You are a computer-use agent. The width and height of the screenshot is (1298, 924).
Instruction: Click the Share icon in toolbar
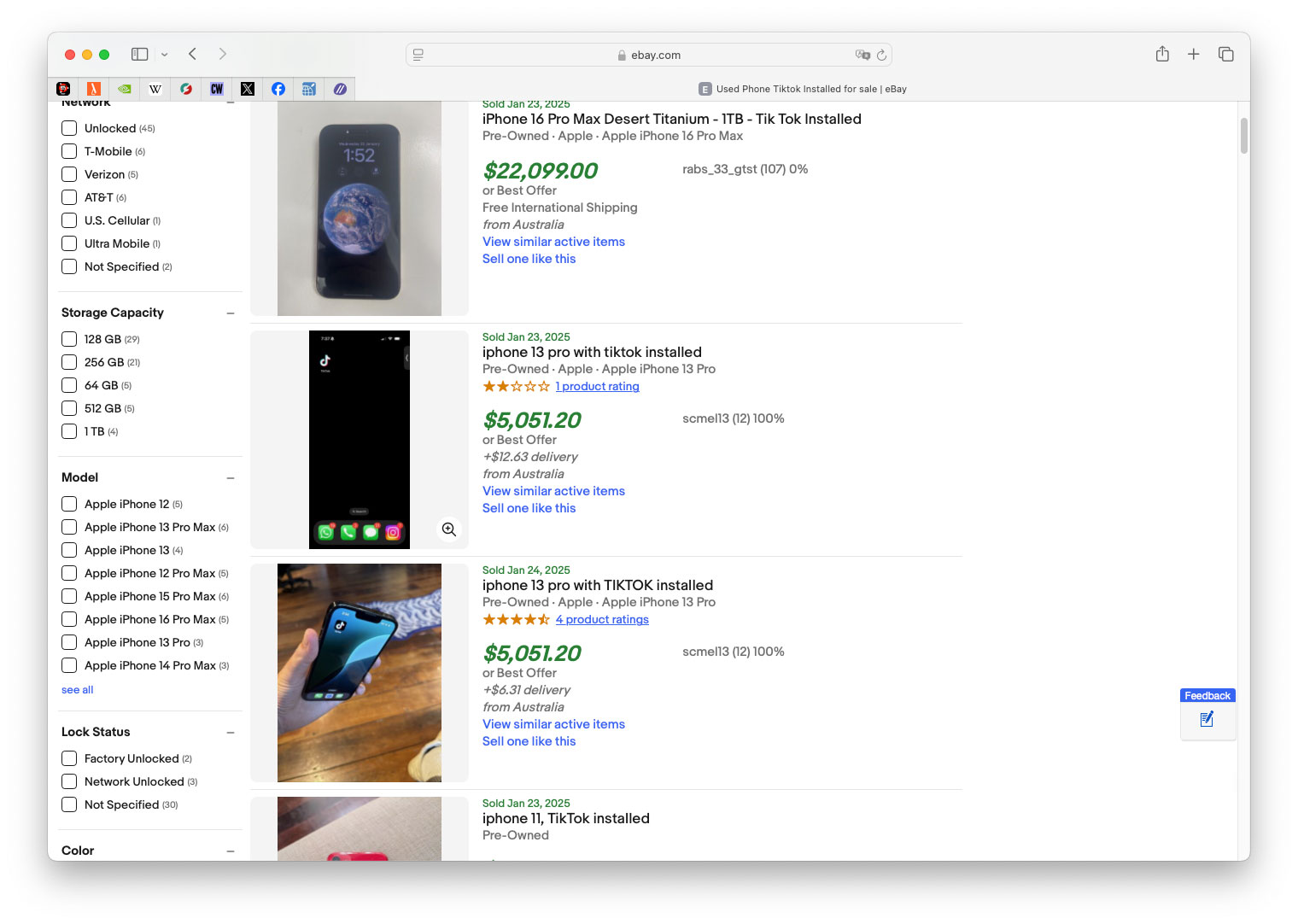tap(1162, 55)
